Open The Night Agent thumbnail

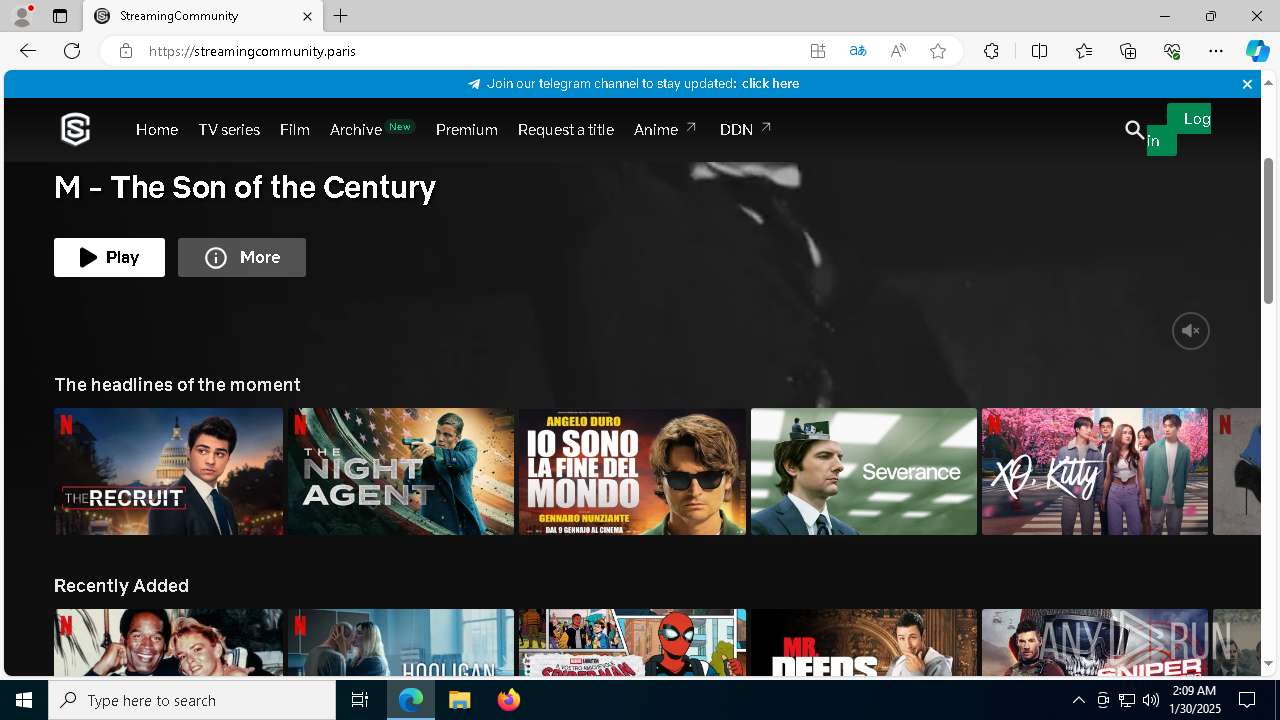pyautogui.click(x=401, y=471)
